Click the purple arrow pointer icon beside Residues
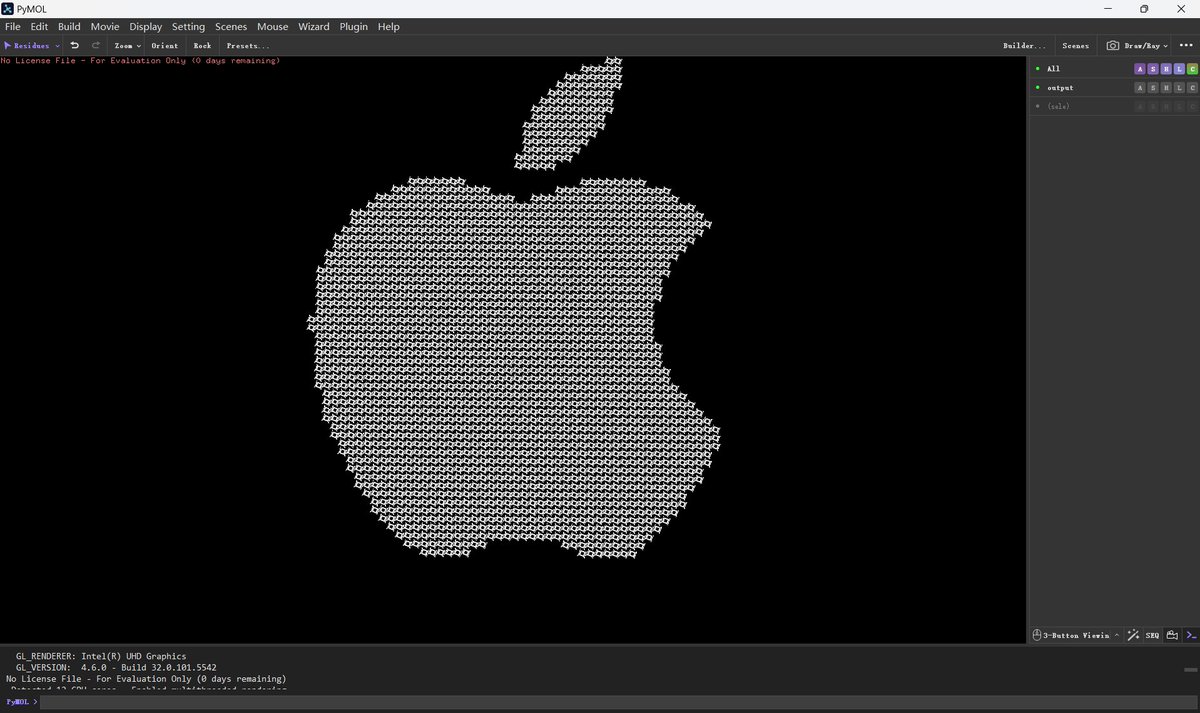Viewport: 1200px width, 713px height. (x=7, y=45)
